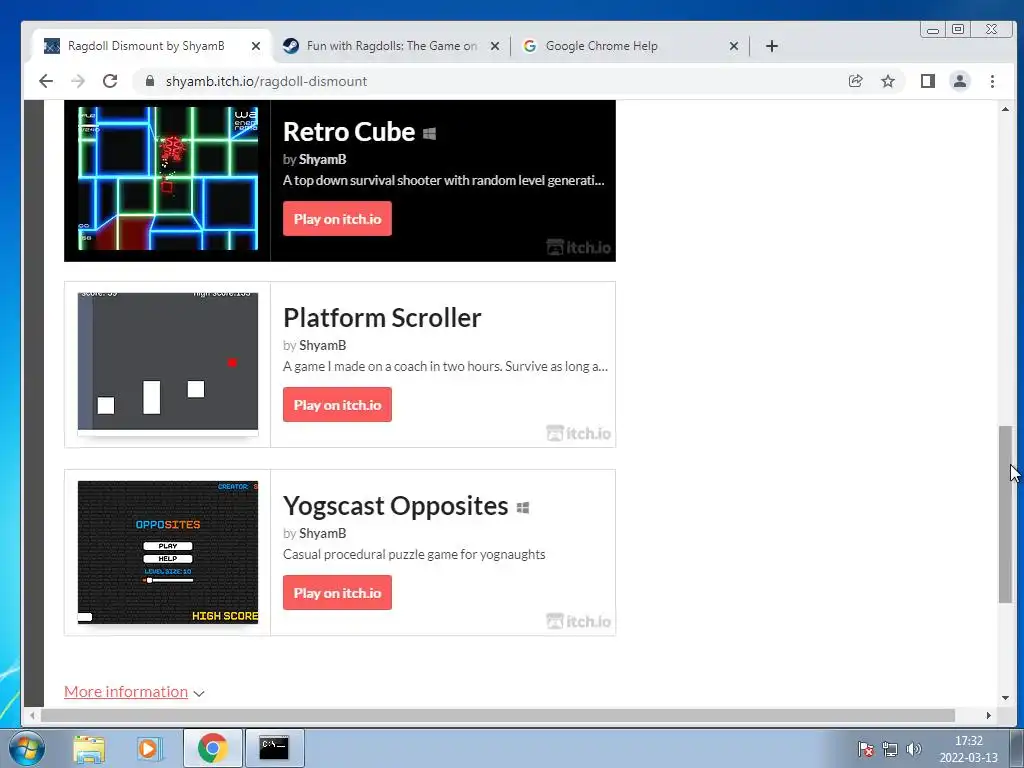Switch to the Google Chrome Help tab

pos(629,46)
